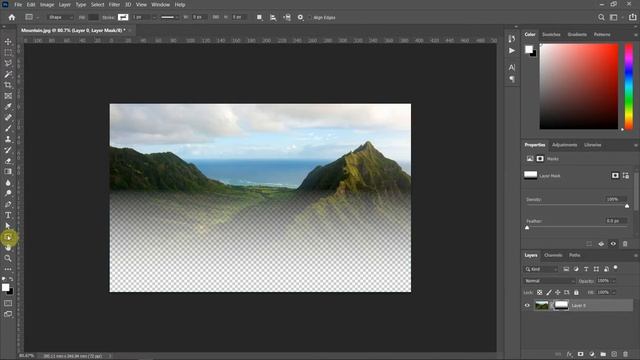
Task: Toggle layer filtering on/off switch
Action: pyautogui.click(x=616, y=268)
